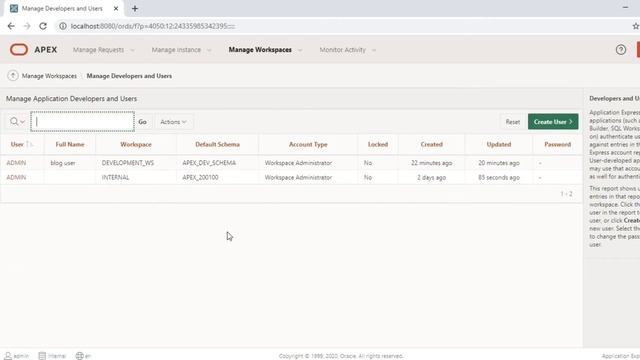Screen dimensions: 640x360
Task: Click the breadcrumb up arrow icon
Action: [x=13, y=76]
